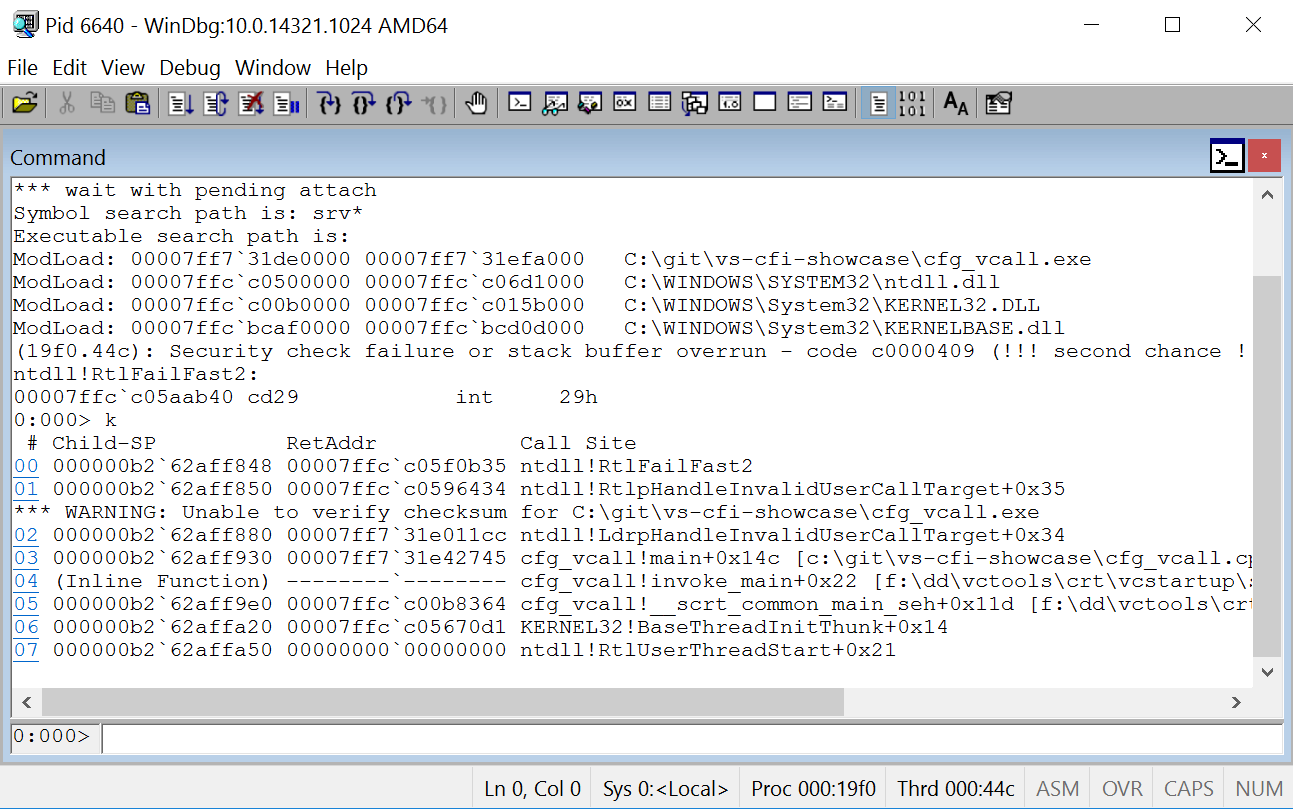Click the command input field
The height and width of the screenshot is (809, 1293).
coord(690,738)
